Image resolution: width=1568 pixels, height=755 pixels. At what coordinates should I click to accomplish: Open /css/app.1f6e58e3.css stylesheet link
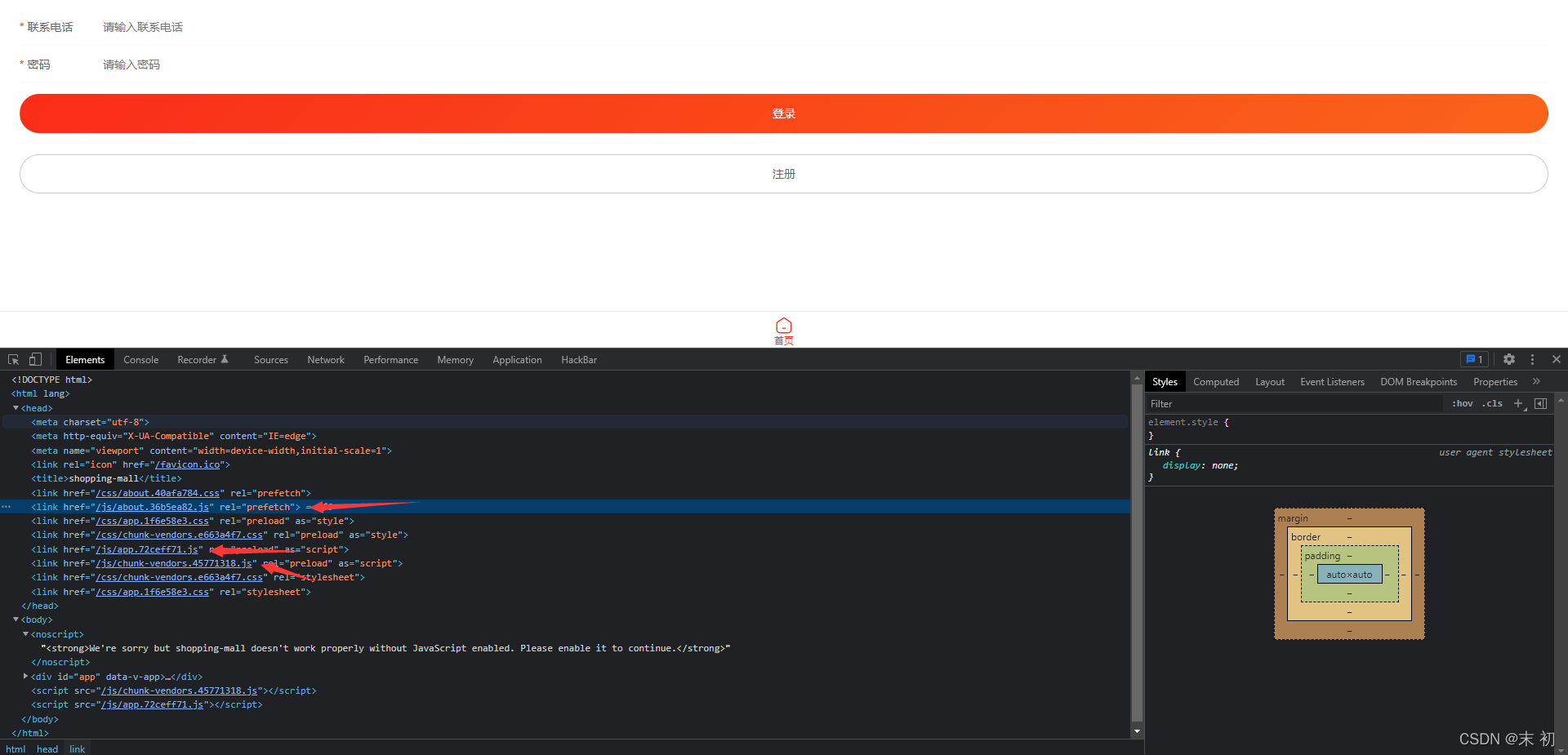tap(152, 592)
